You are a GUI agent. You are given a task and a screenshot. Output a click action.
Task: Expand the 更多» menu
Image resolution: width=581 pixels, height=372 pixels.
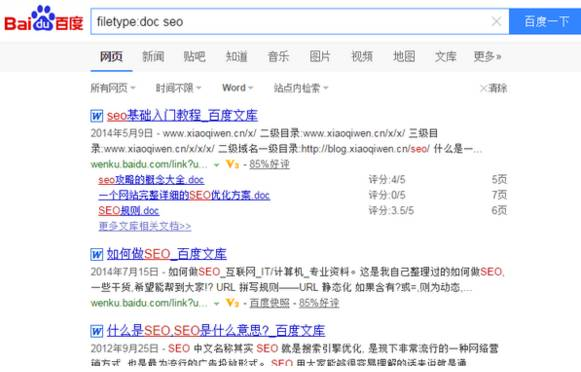coord(487,57)
